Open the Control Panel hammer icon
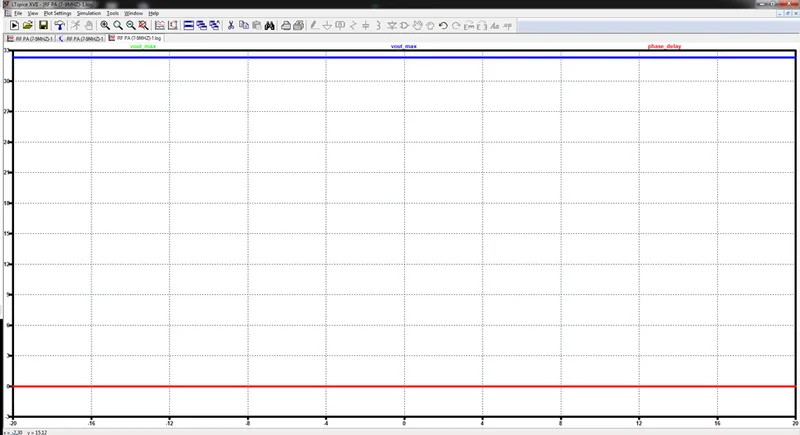800x435 pixels. point(60,25)
